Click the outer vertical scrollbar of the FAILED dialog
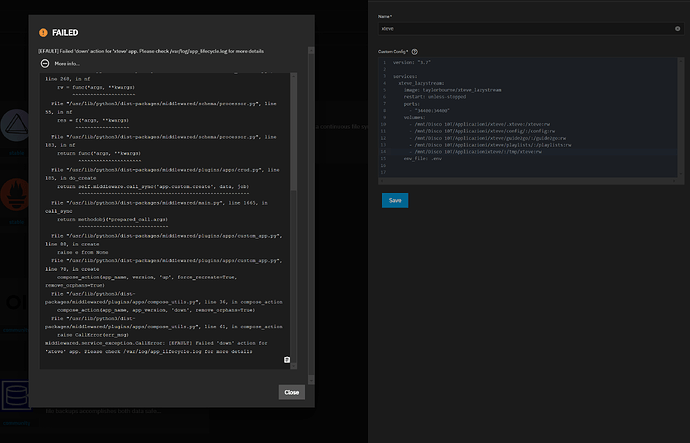 [311, 215]
